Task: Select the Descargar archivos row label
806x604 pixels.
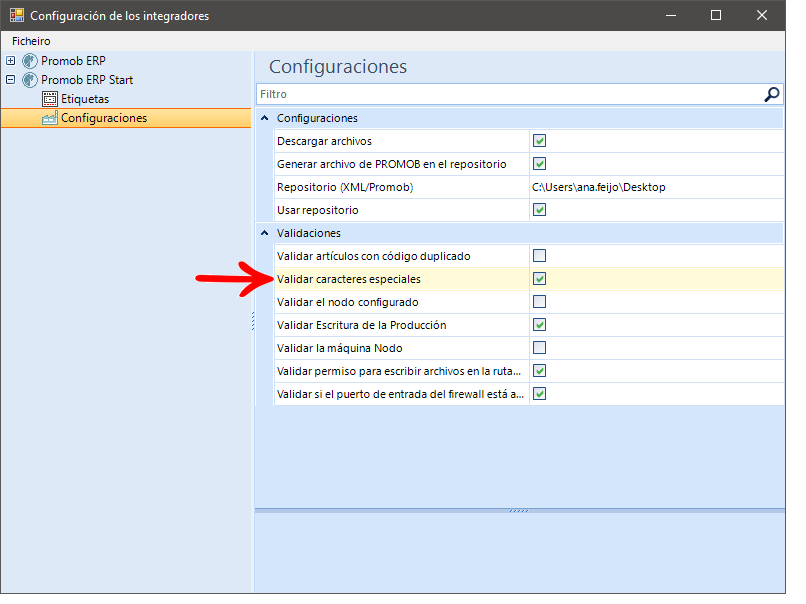Action: click(324, 141)
